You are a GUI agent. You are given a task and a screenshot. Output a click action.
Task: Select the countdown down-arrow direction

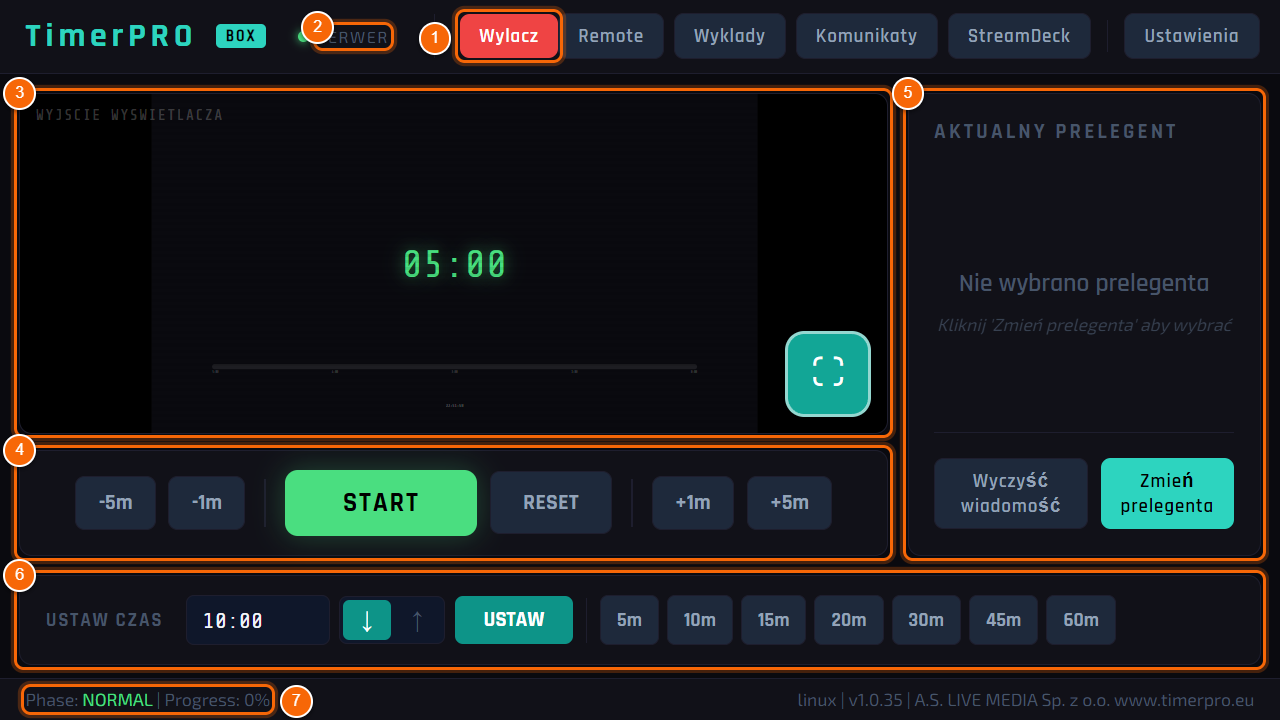pos(367,620)
